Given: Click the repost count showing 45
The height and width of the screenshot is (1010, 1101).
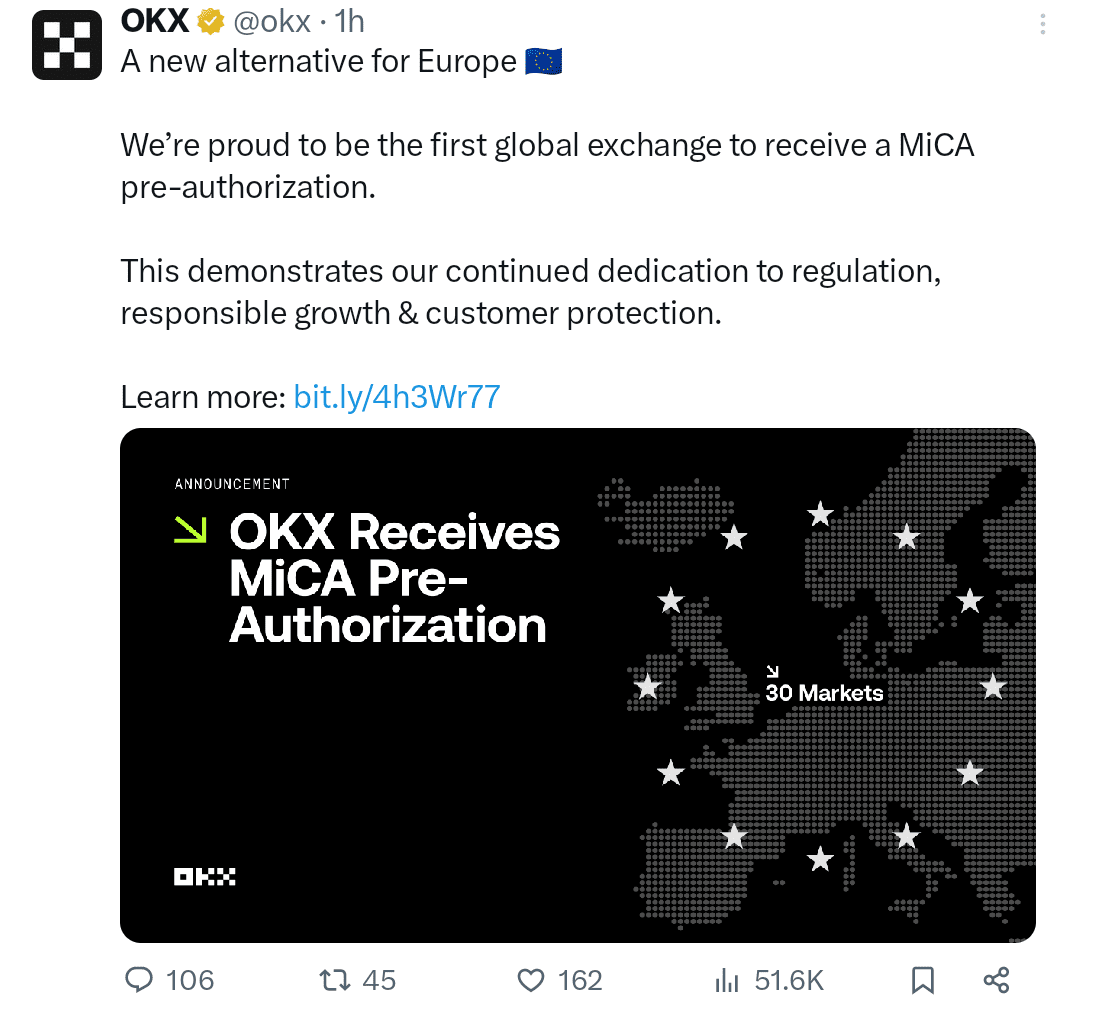Looking at the screenshot, I should click(378, 981).
